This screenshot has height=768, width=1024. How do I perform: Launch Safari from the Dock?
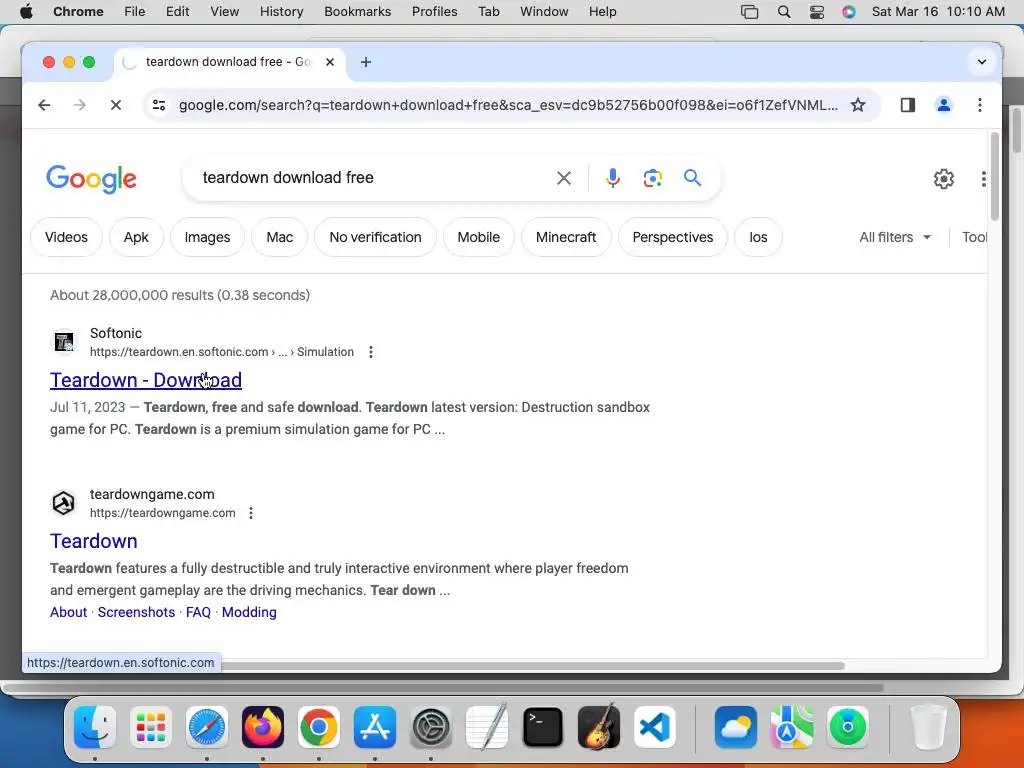207,727
